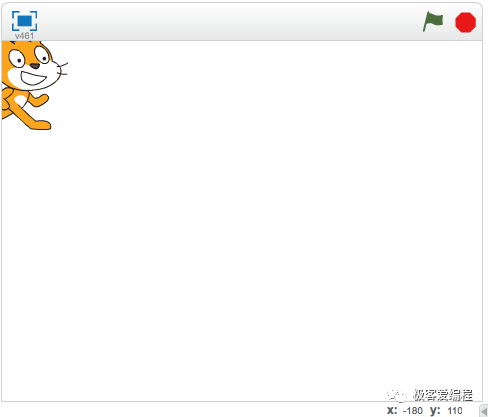Click the v461 version label
This screenshot has height=417, width=488.
24,36
